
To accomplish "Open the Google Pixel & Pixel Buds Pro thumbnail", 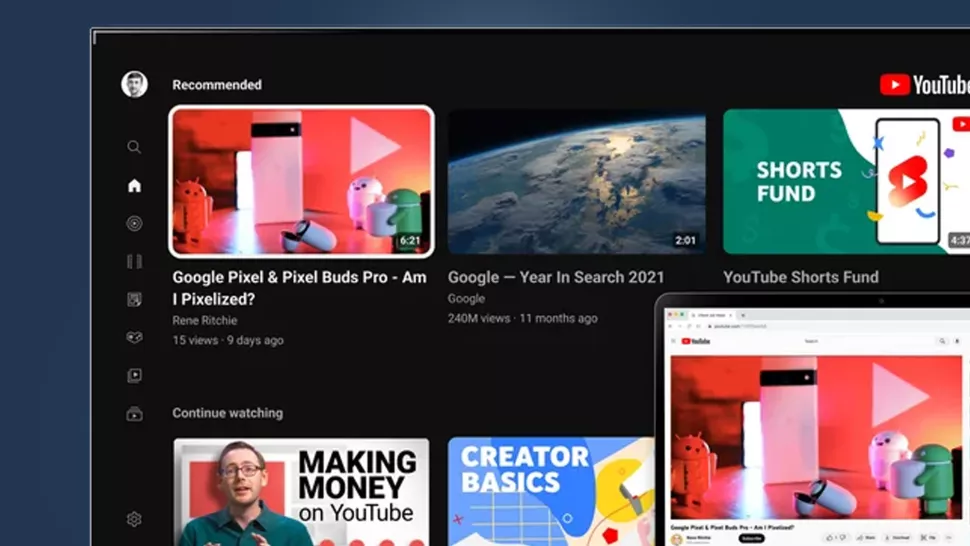I will [x=301, y=181].
